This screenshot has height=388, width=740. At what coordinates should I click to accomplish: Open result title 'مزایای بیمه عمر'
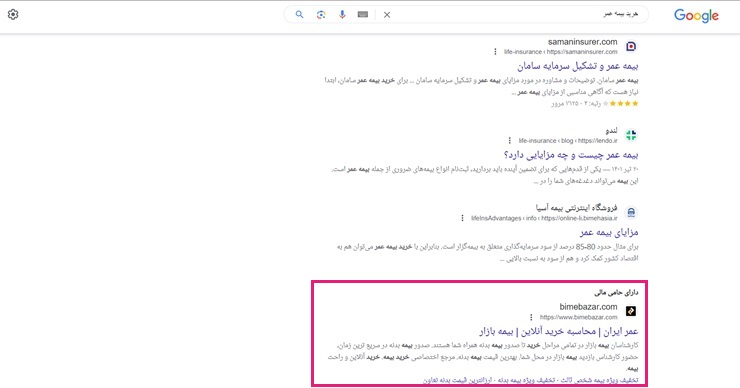[x=609, y=232]
